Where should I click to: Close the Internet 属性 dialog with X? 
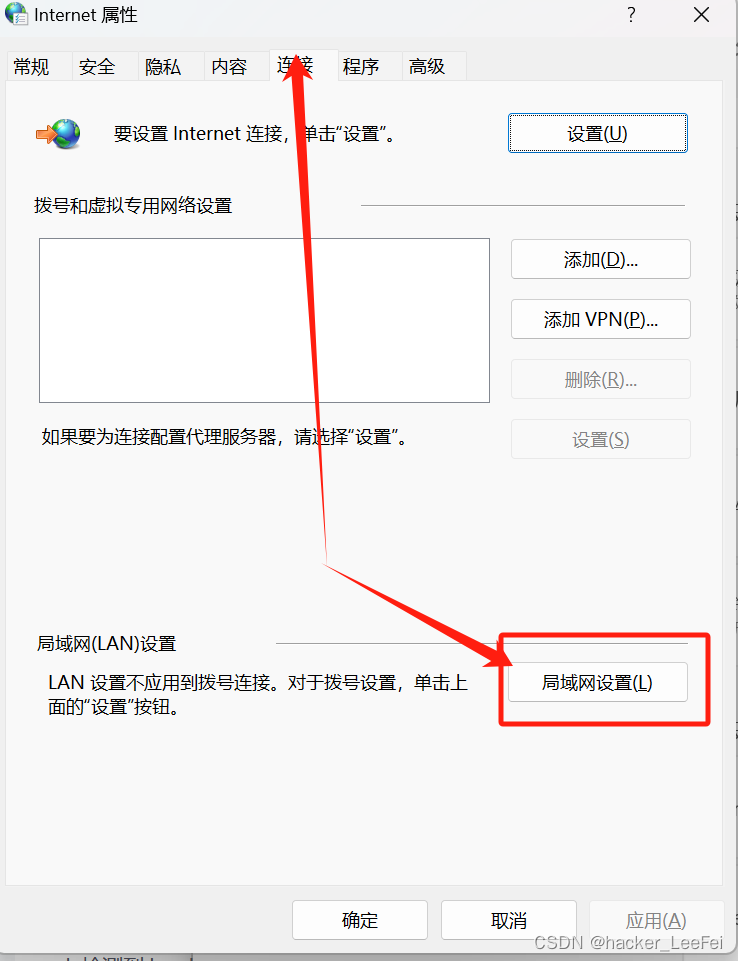tap(701, 15)
